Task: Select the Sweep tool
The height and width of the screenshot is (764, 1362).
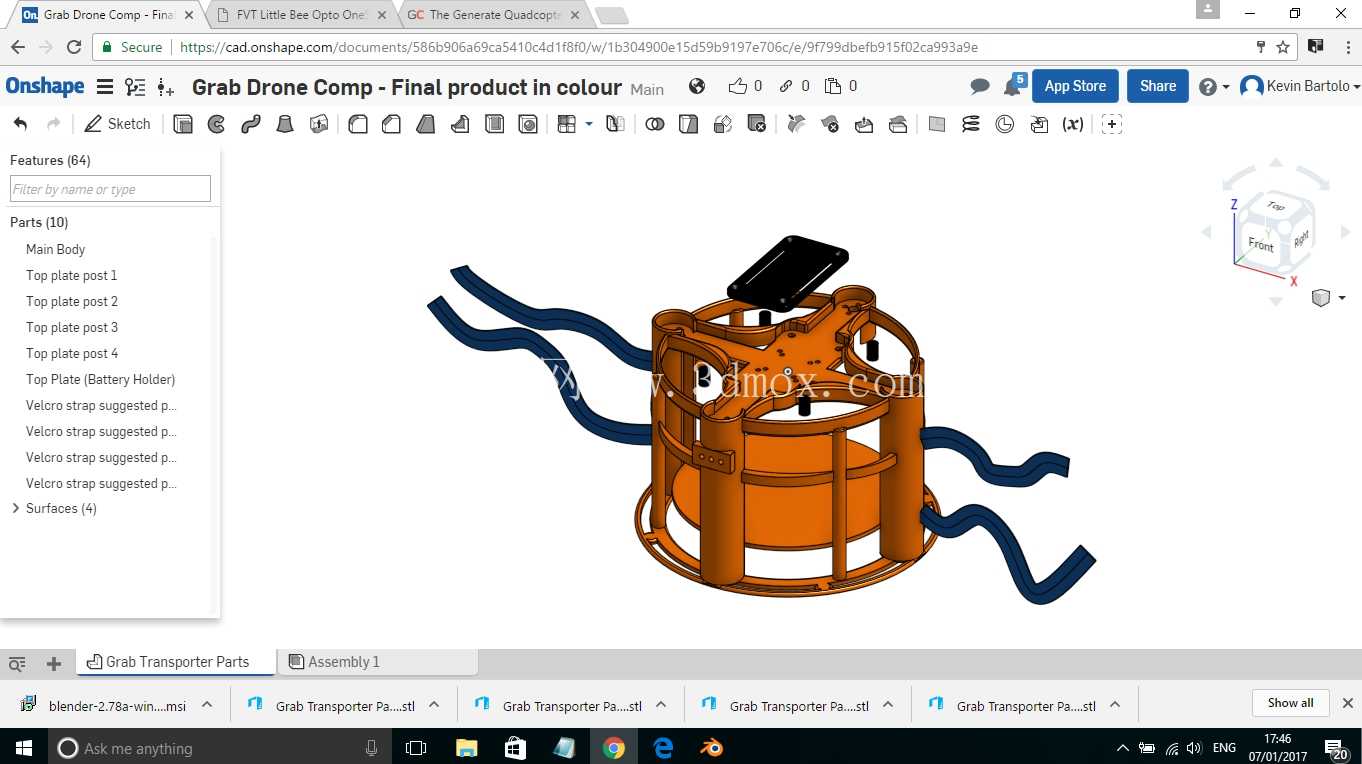Action: coord(251,124)
